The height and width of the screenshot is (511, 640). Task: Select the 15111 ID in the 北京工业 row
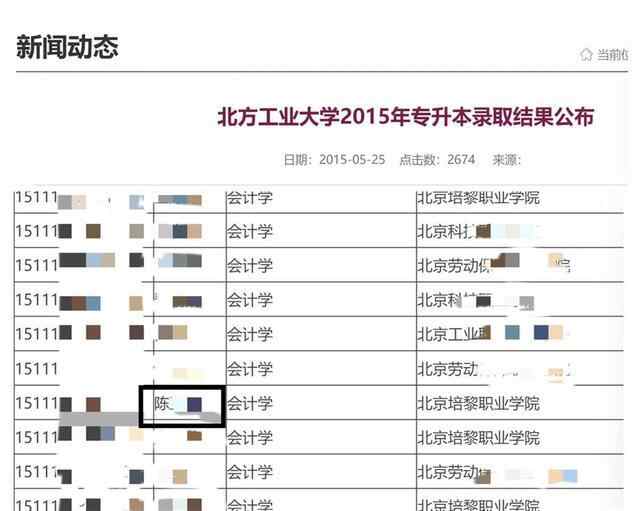pyautogui.click(x=35, y=333)
